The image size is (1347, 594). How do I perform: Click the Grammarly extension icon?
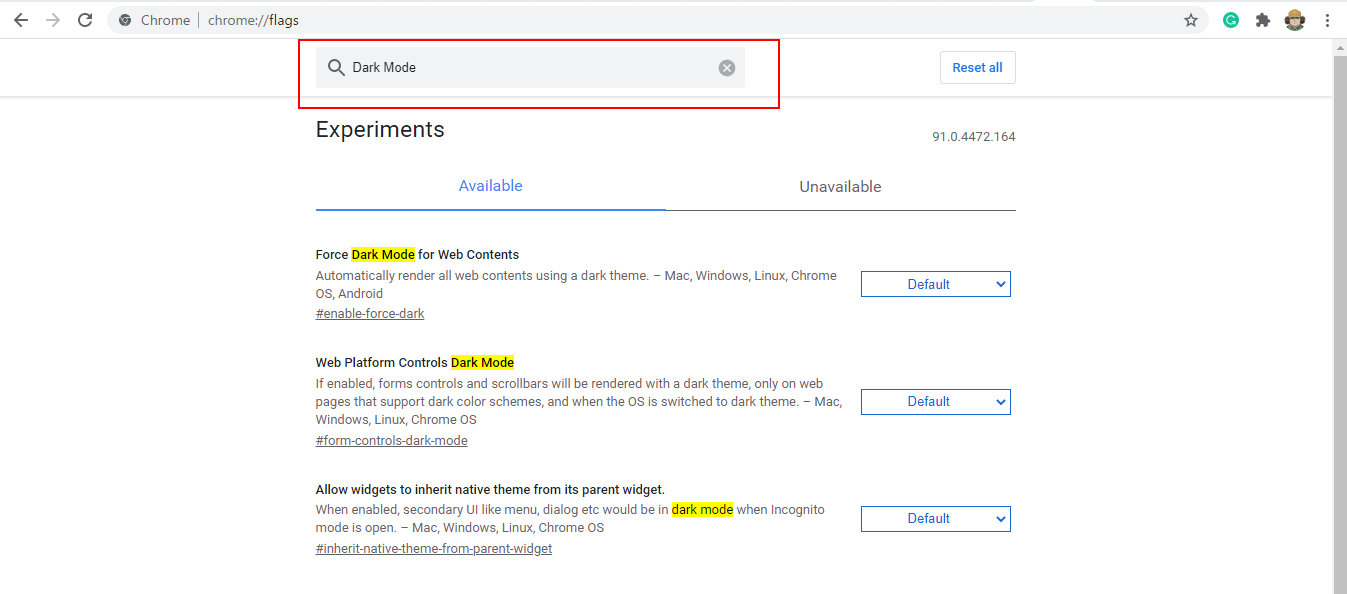pos(1230,19)
